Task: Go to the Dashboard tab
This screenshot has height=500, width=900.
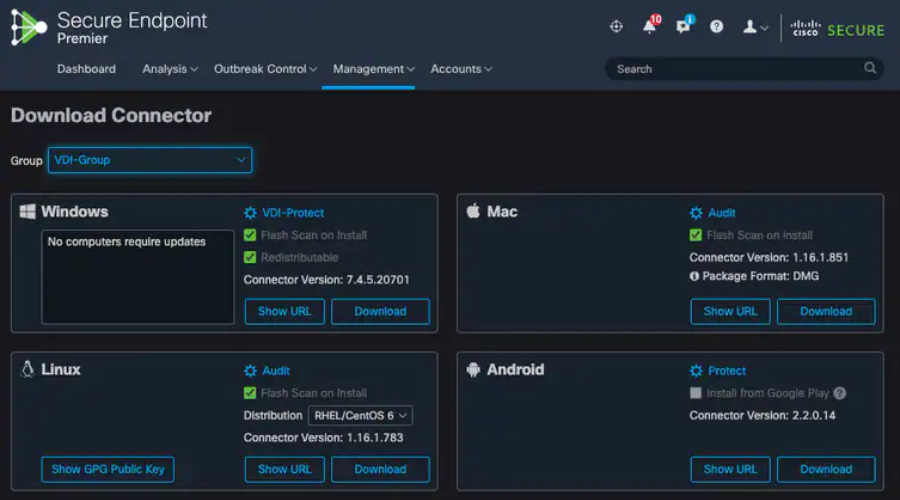Action: 86,69
